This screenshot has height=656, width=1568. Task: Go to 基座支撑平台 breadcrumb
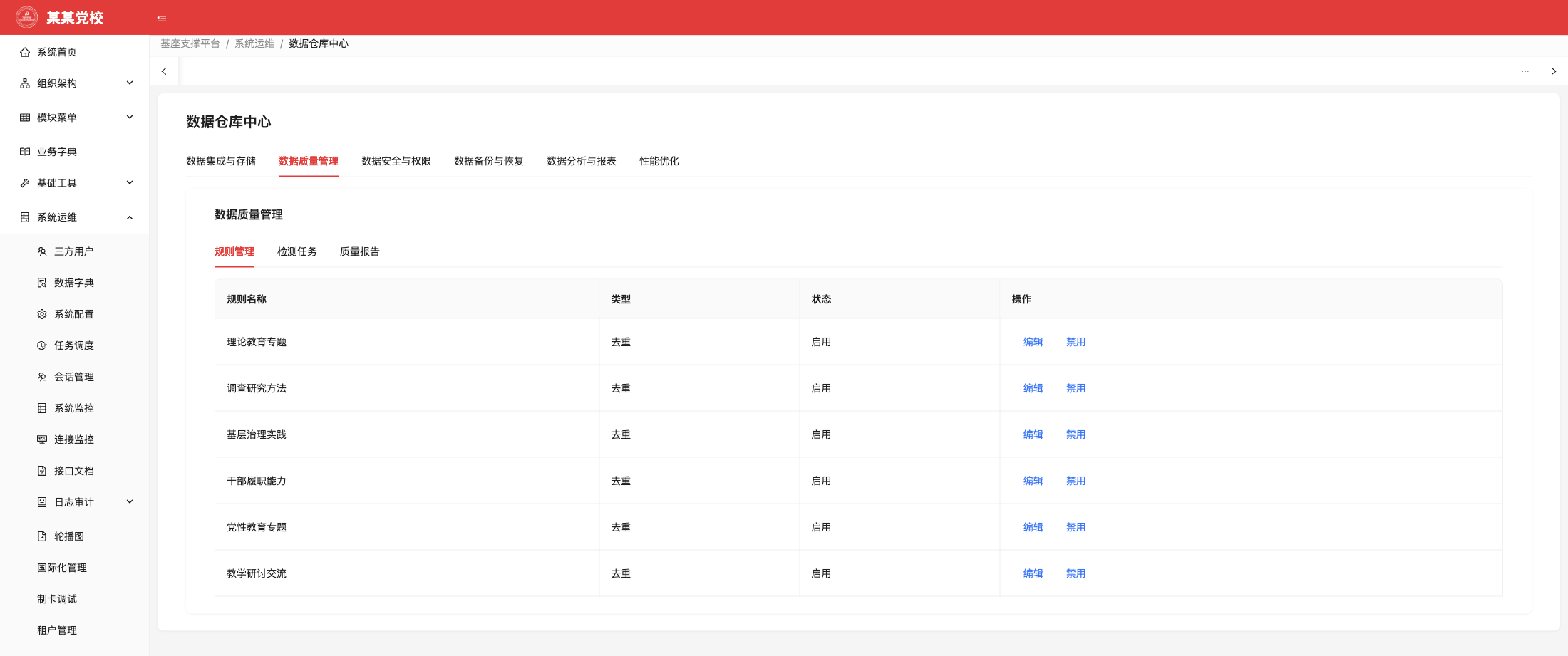click(190, 43)
